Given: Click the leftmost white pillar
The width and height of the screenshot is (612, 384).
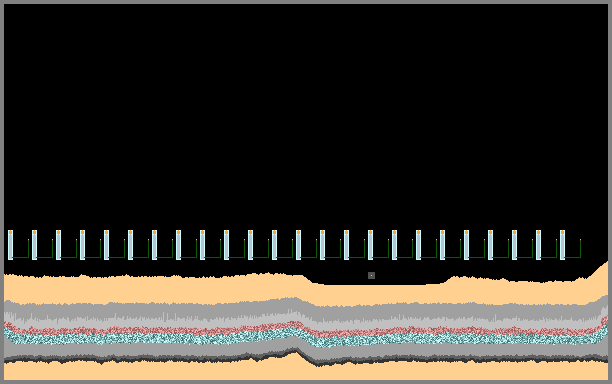Looking at the screenshot, I should (x=11, y=245).
